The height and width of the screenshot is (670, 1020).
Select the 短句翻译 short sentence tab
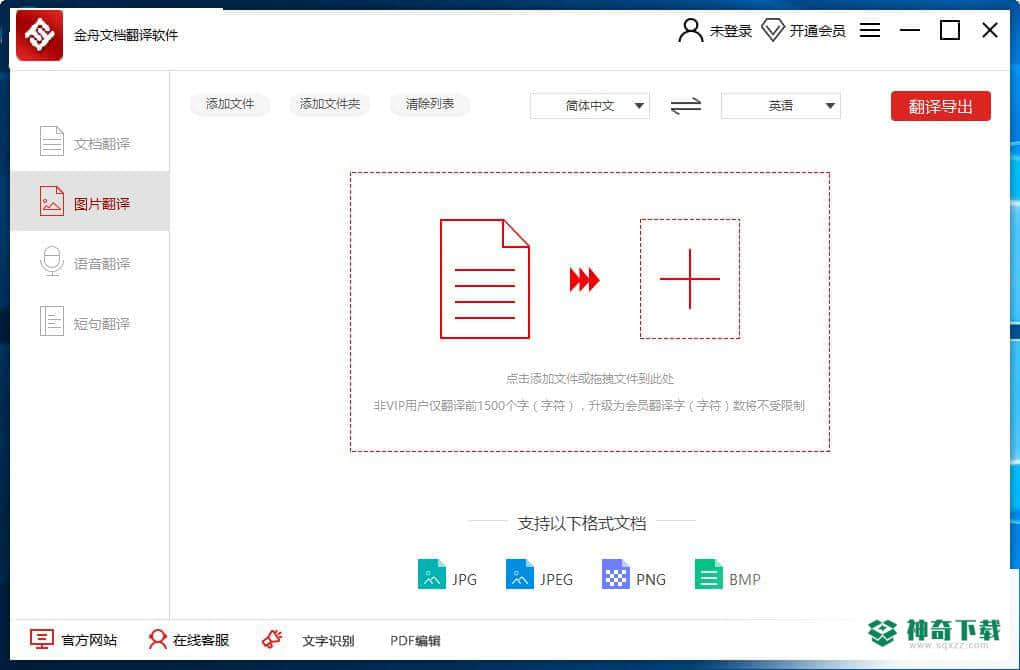(90, 322)
